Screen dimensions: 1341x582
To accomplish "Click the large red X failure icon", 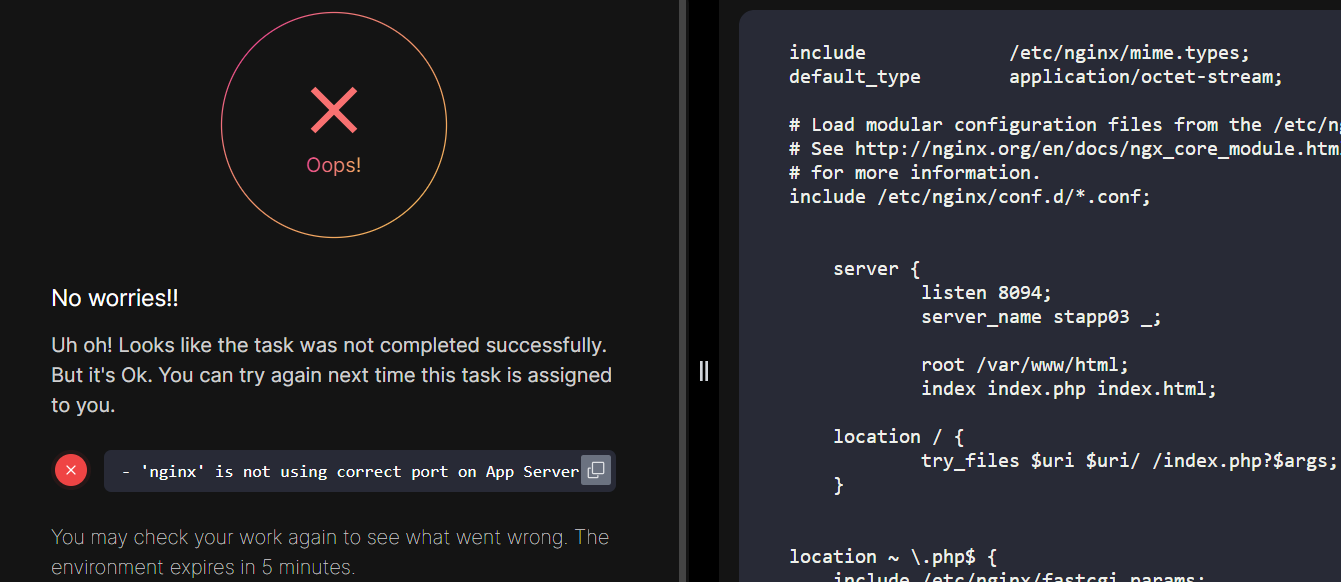I will click(x=334, y=110).
